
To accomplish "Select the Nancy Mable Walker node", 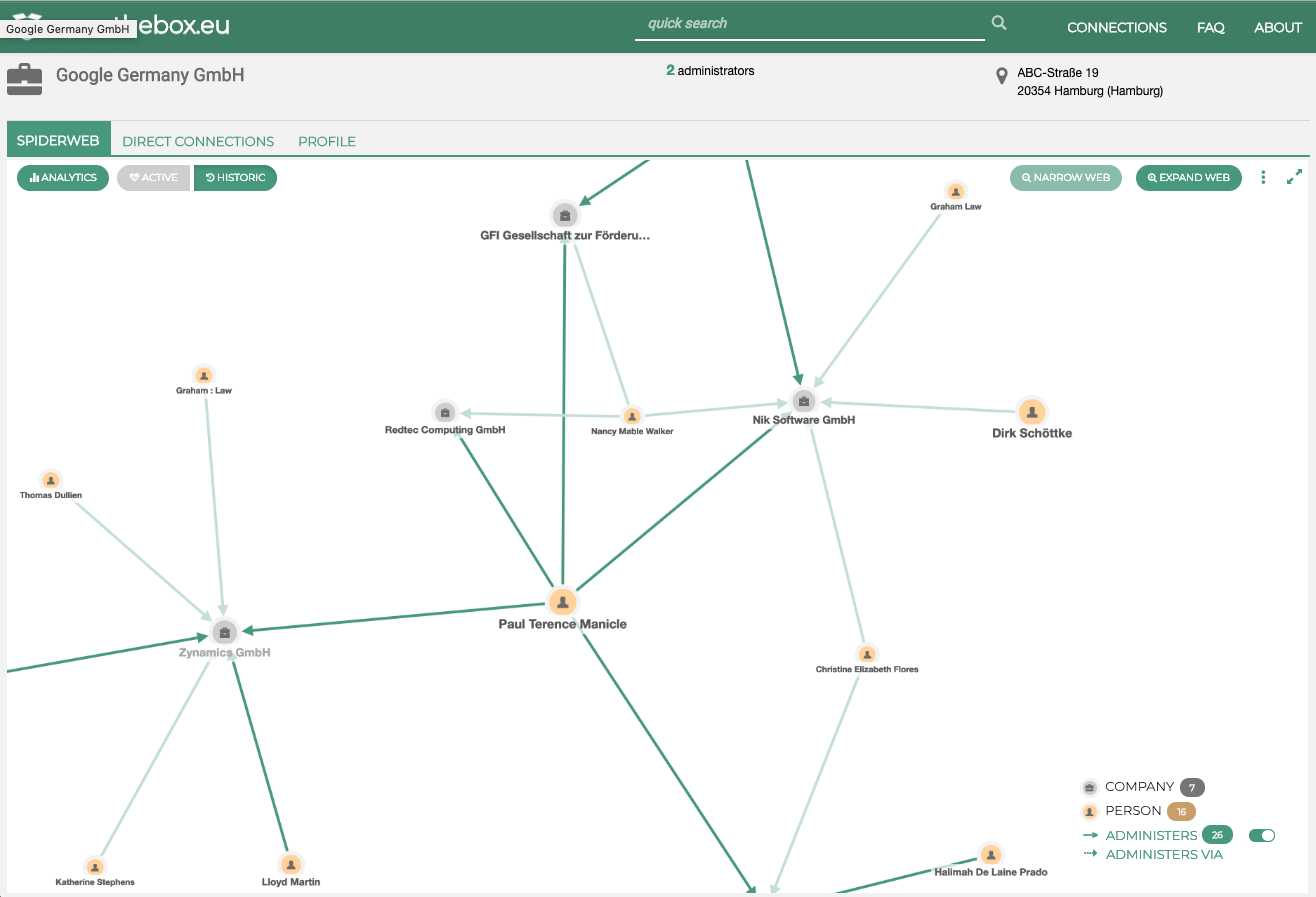I will [x=632, y=416].
